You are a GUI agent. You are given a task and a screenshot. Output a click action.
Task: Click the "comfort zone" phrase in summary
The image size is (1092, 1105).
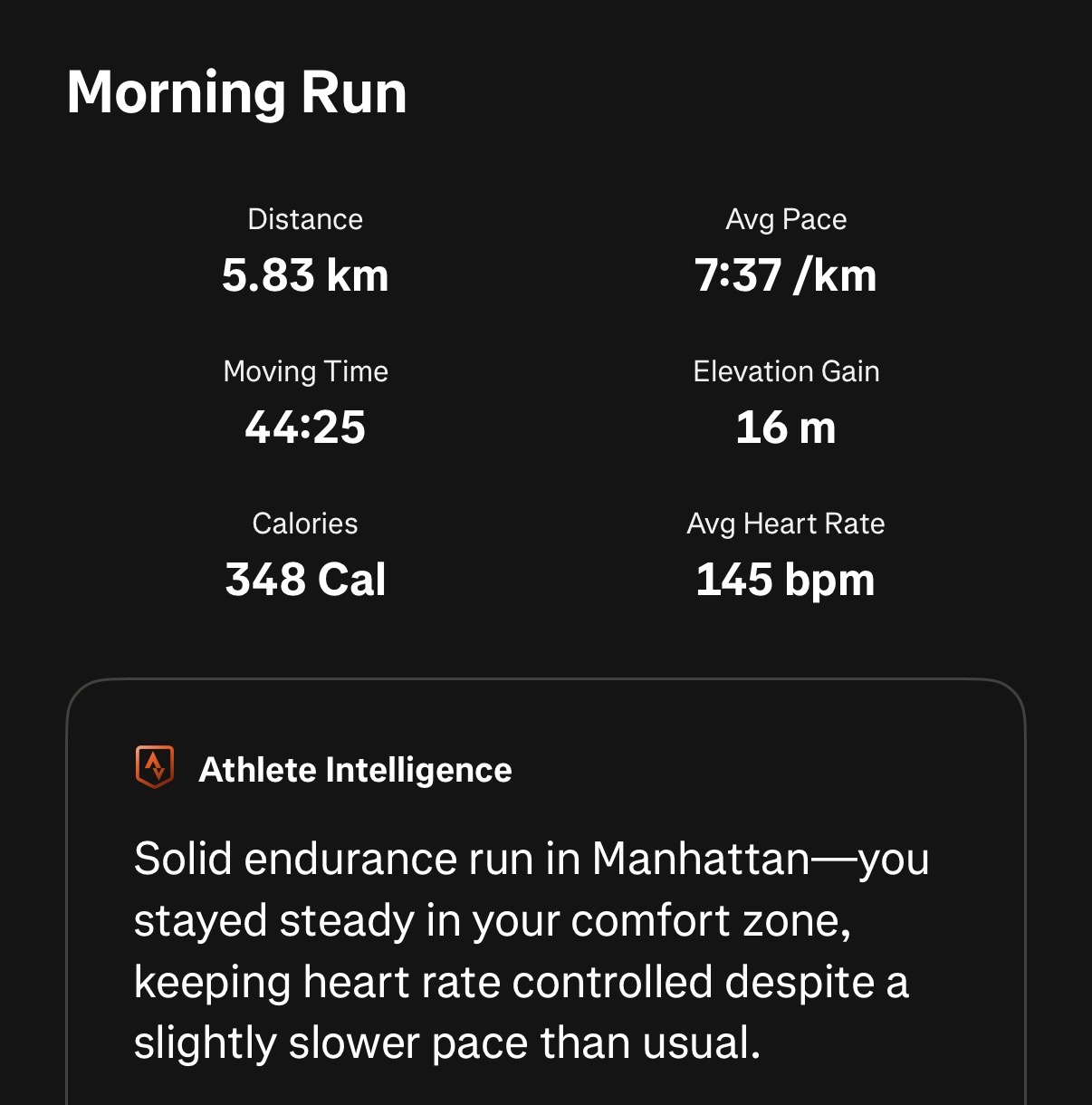click(x=710, y=920)
